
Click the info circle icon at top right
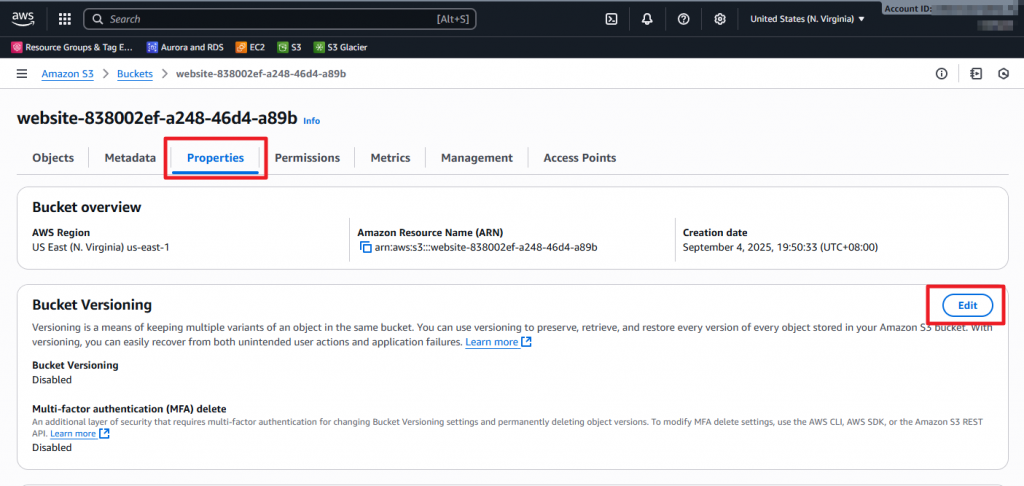coord(941,74)
